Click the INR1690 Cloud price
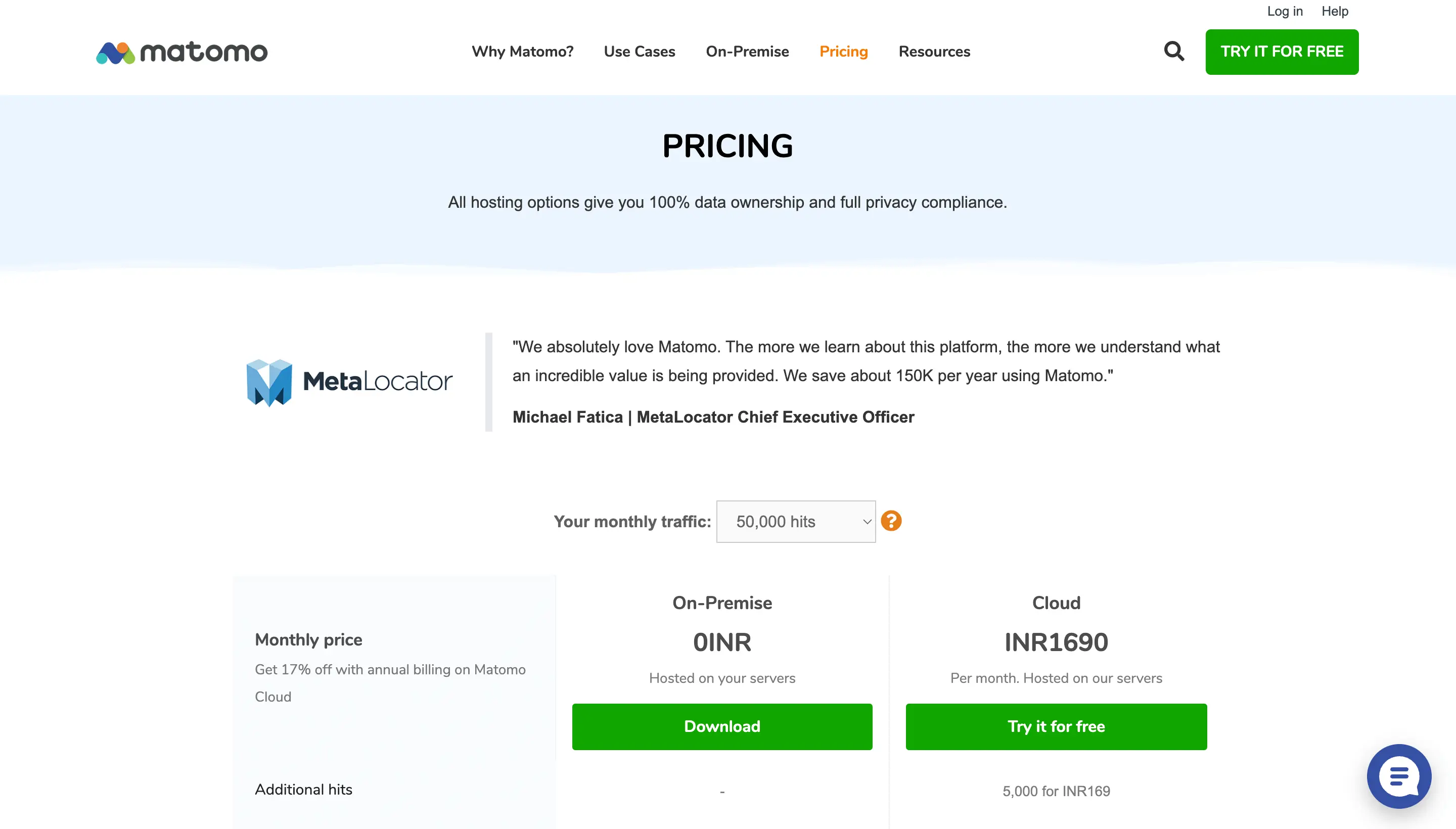Screen dimensions: 1456x829 1056,642
